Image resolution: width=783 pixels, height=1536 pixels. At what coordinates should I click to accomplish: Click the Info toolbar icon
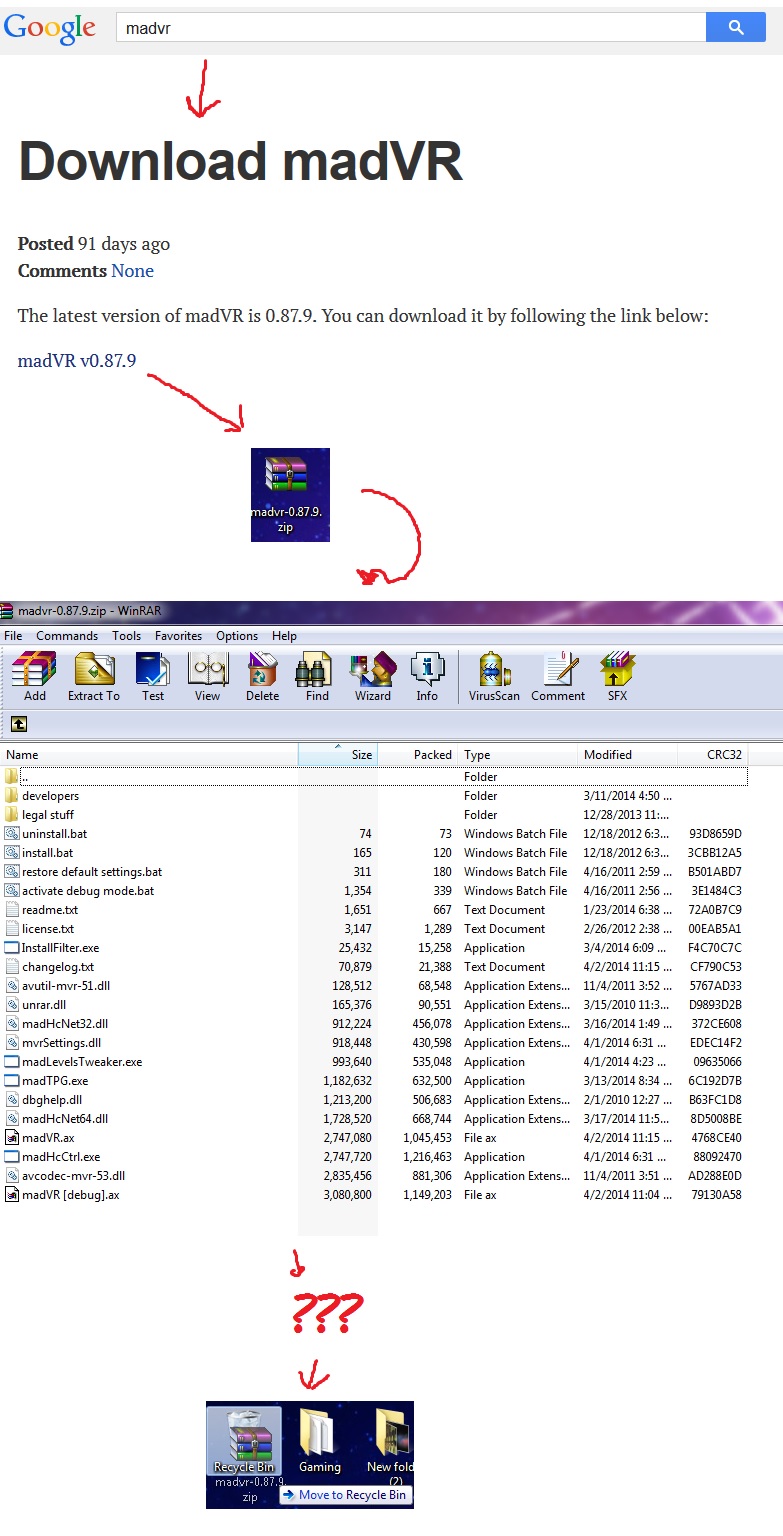click(x=427, y=677)
